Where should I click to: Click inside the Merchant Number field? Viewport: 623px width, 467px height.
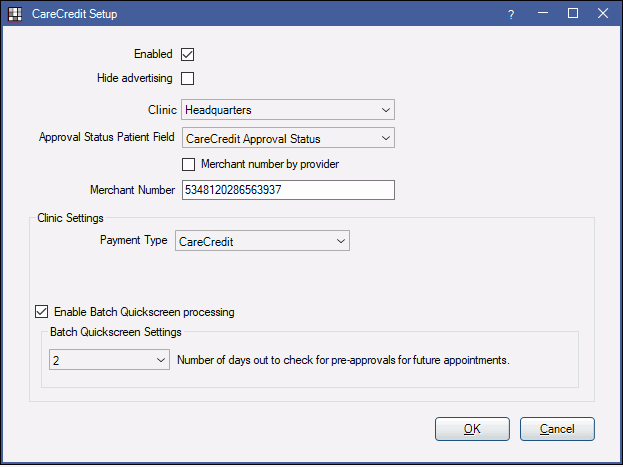point(288,190)
